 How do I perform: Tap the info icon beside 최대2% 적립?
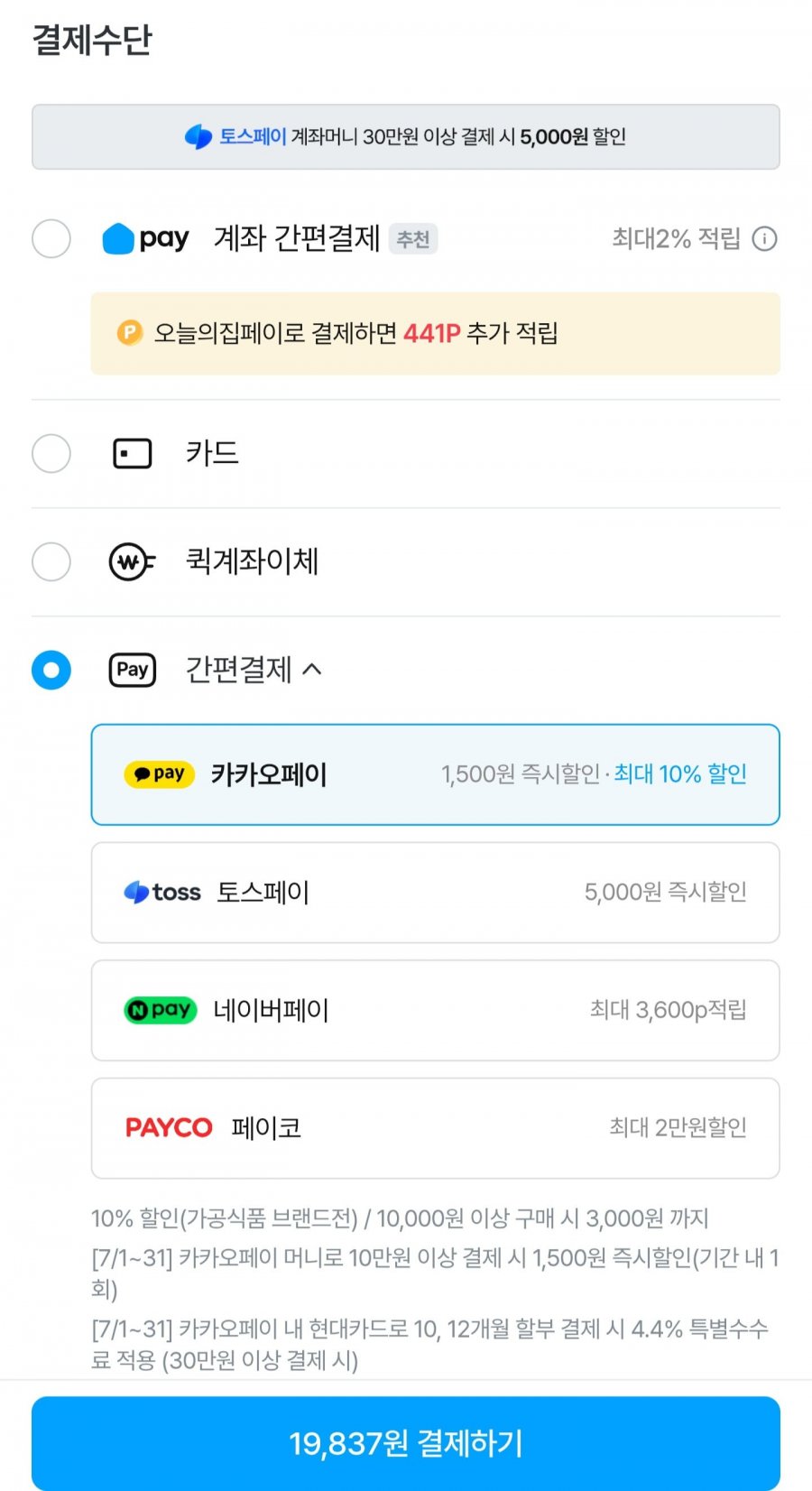pos(764,239)
